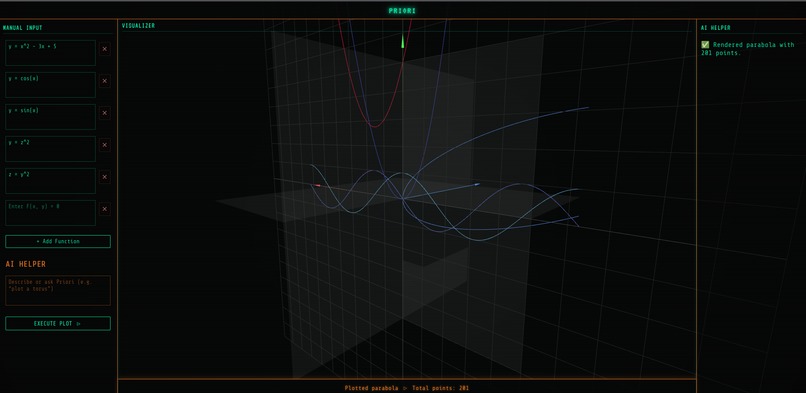
Task: Remove the y = cos(x) function
Action: pos(105,81)
